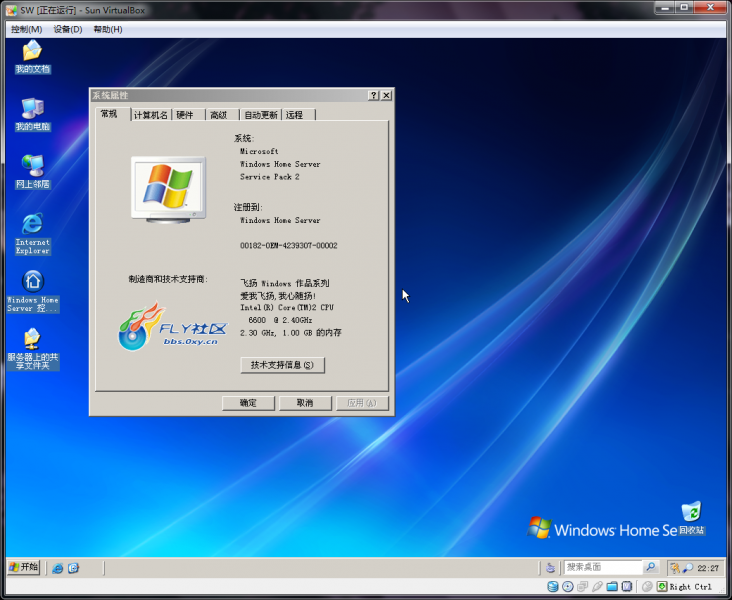Open the 我的电脑 desktop icon
The height and width of the screenshot is (600, 732).
click(32, 114)
